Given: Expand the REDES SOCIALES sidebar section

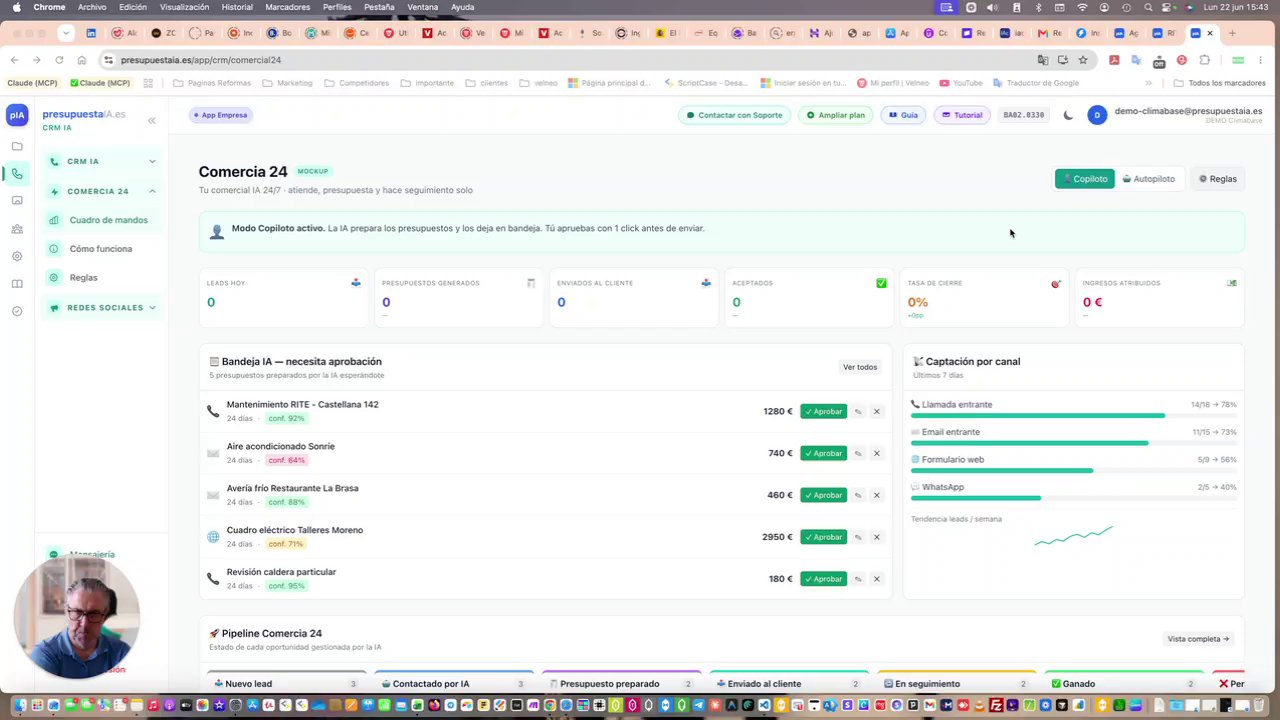Looking at the screenshot, I should [102, 308].
